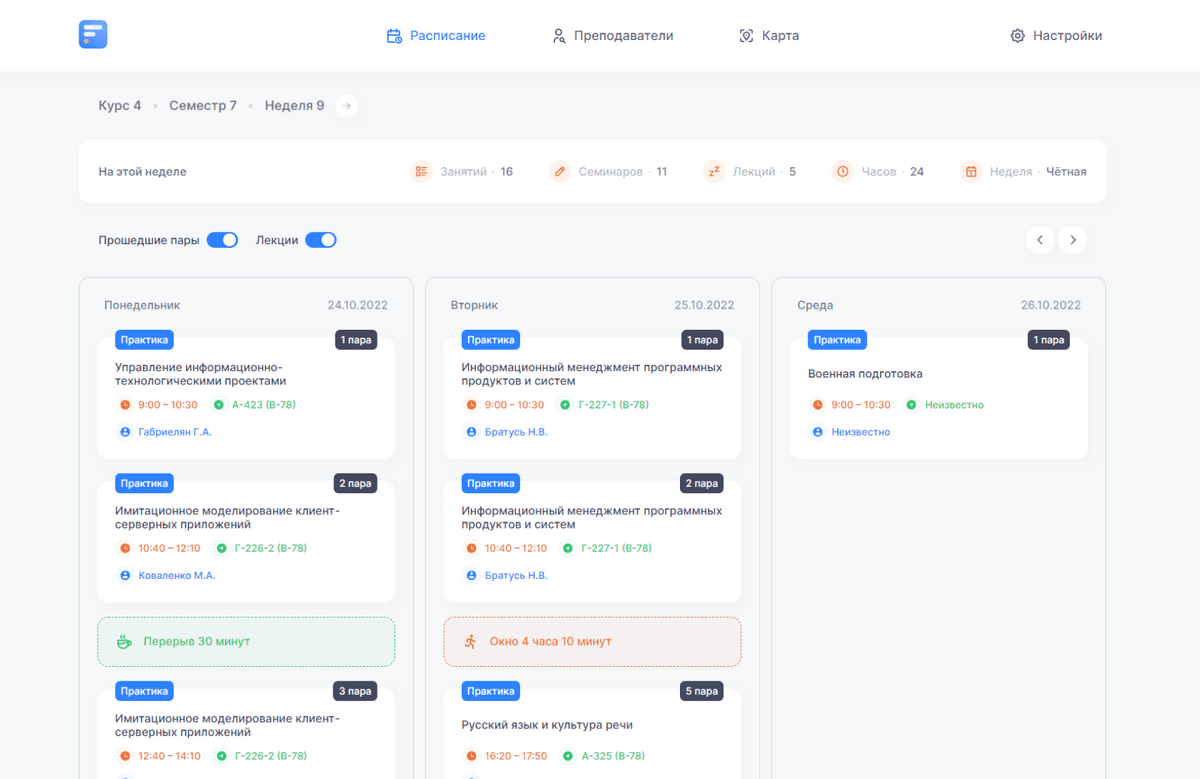Click teacher Коваленко М.А.
The height and width of the screenshot is (779, 1200).
click(177, 575)
